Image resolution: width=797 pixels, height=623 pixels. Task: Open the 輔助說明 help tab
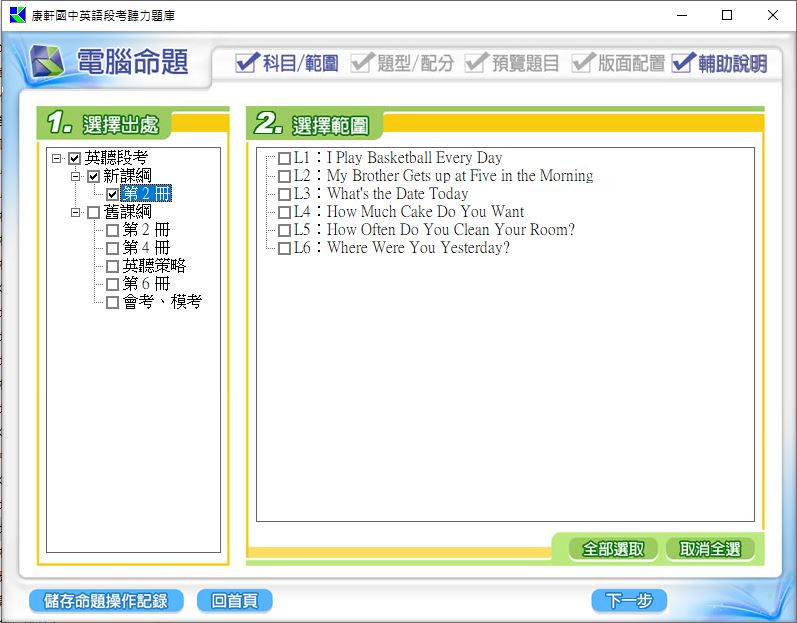720,64
